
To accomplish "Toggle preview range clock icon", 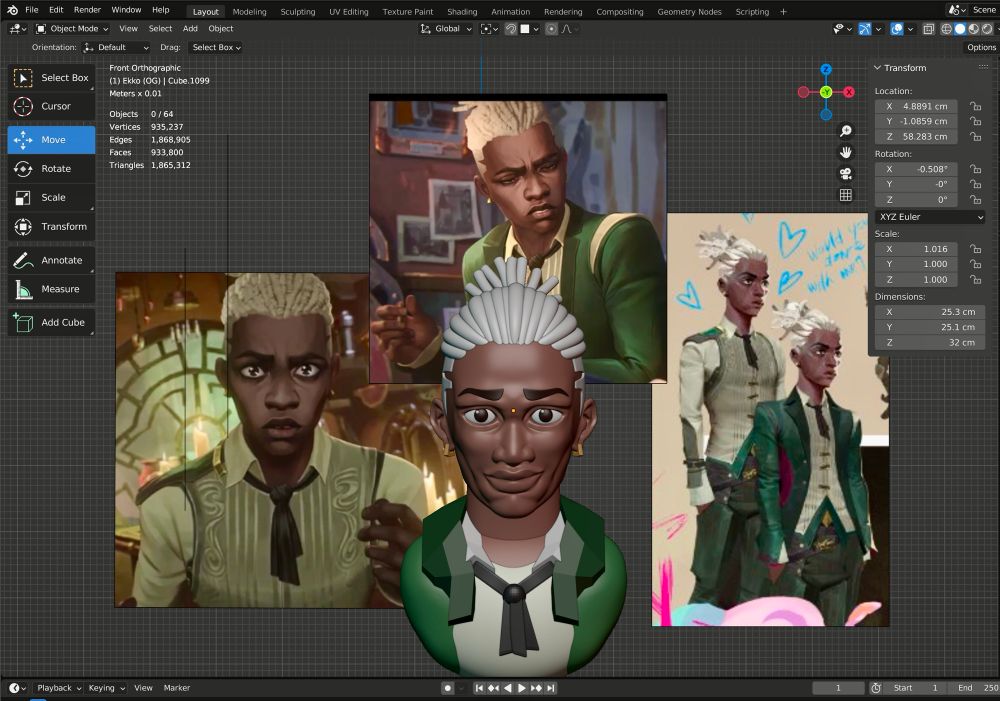I will 876,688.
